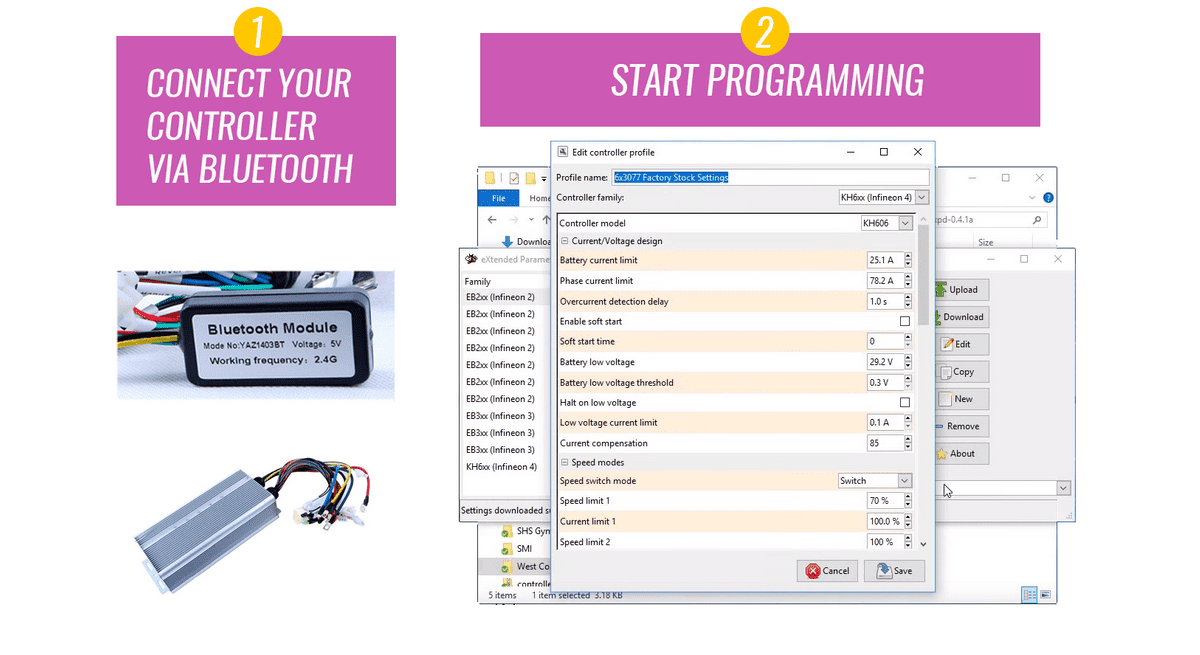The width and height of the screenshot is (1200, 655).
Task: Collapse the Current/Voltage design section
Action: tap(565, 241)
